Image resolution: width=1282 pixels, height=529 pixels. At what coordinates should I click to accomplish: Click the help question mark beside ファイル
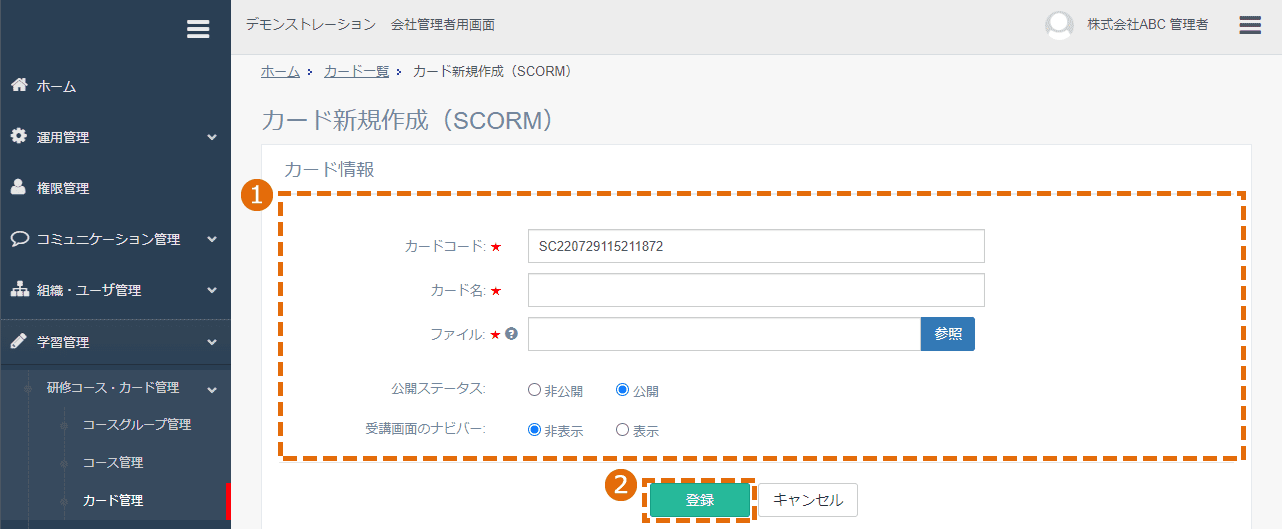pyautogui.click(x=511, y=334)
